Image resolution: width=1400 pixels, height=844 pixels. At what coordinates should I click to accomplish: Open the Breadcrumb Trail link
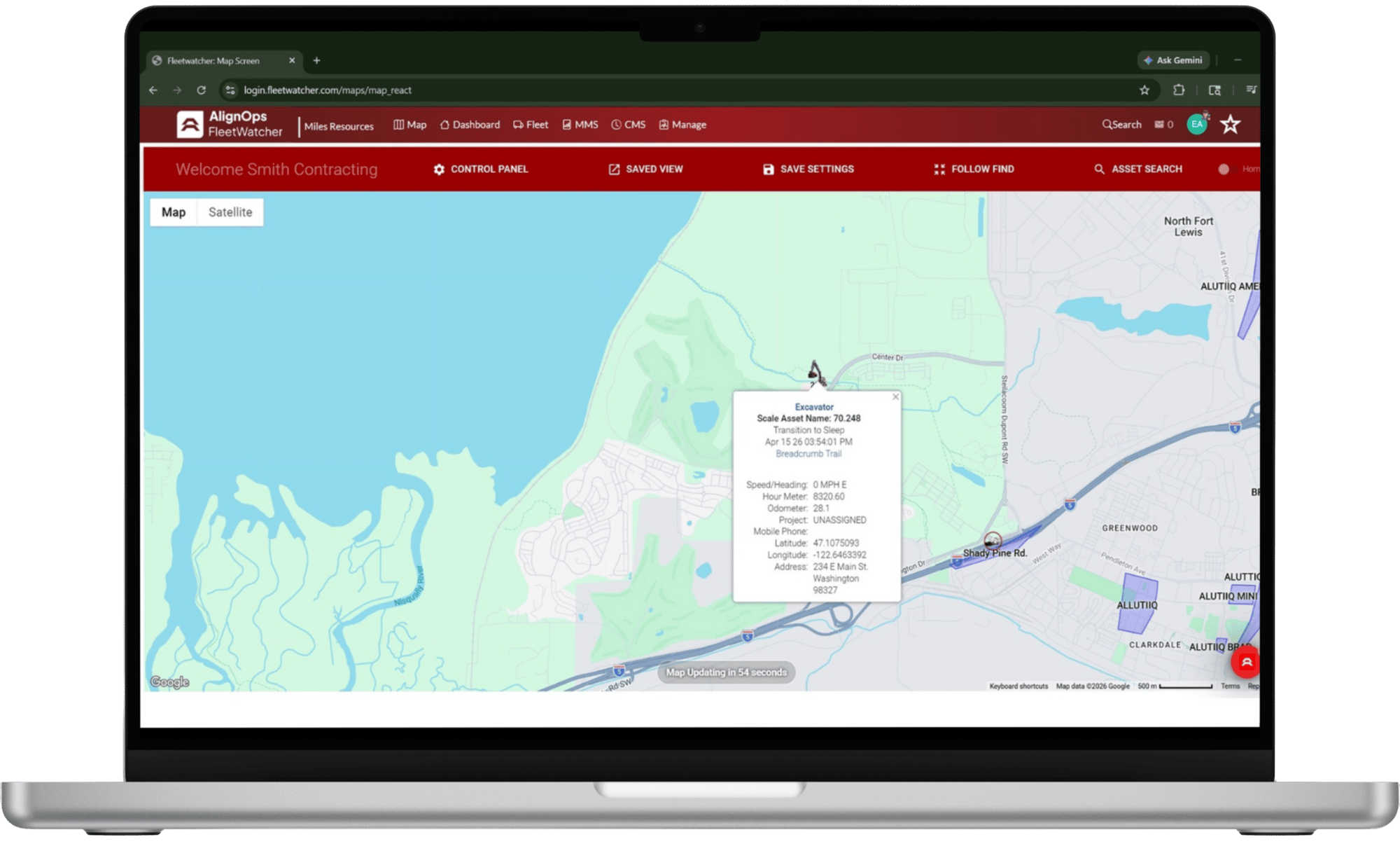(x=808, y=454)
